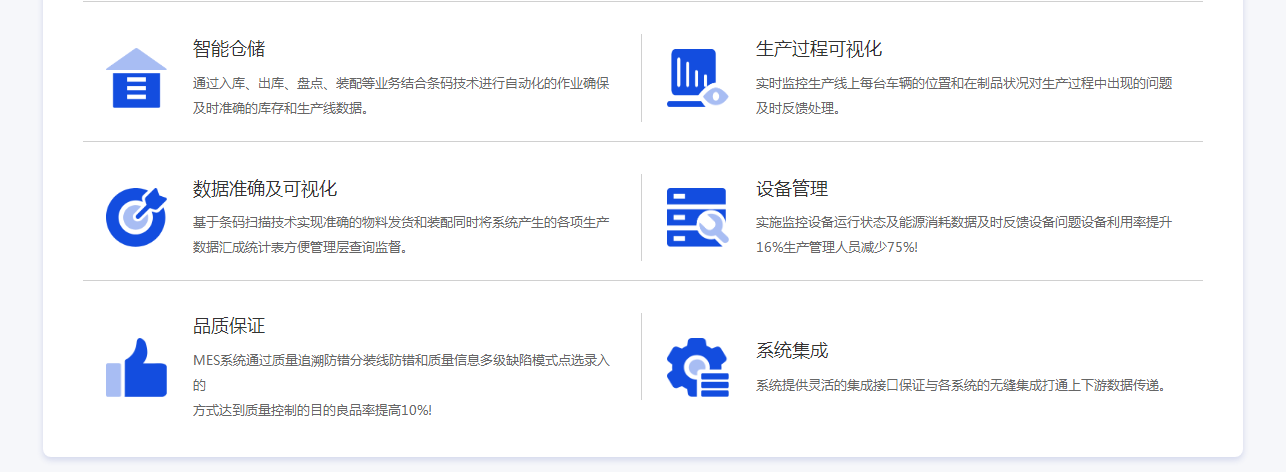Click the thumbs-up quality assurance icon
Viewport: 1286px width, 472px height.
coord(136,367)
